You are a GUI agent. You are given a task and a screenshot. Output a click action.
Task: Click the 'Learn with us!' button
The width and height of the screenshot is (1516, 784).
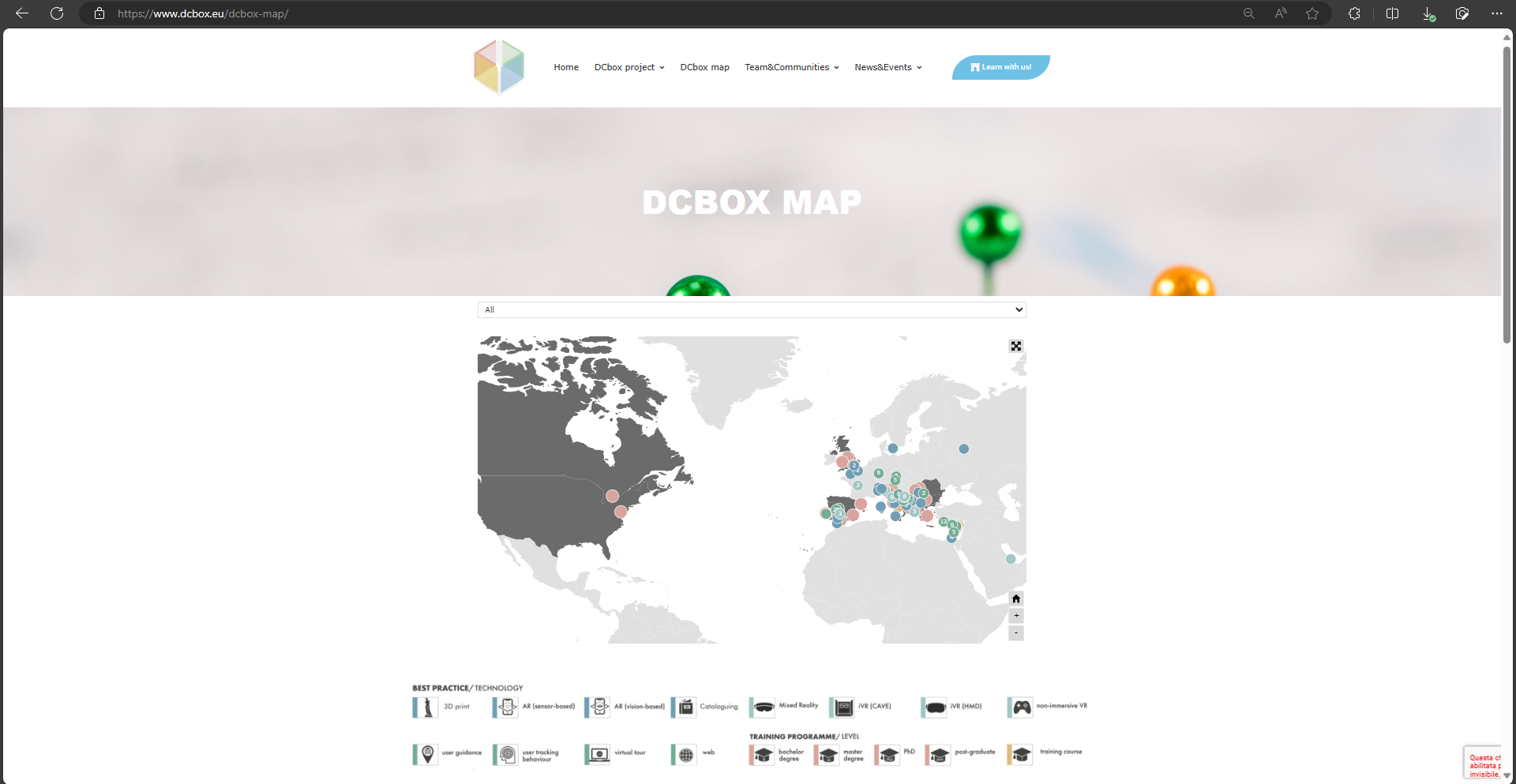[1001, 67]
